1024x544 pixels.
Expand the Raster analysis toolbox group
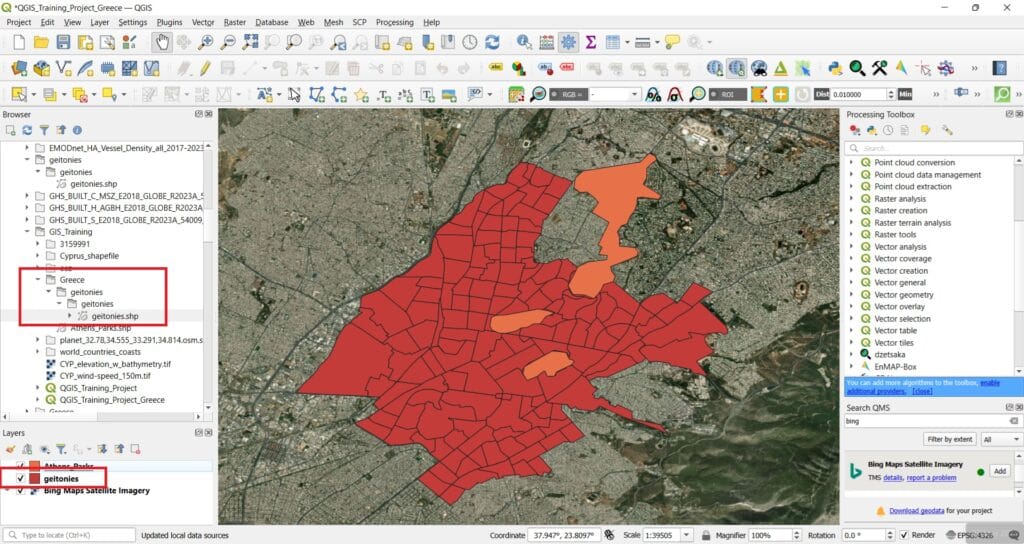click(851, 199)
